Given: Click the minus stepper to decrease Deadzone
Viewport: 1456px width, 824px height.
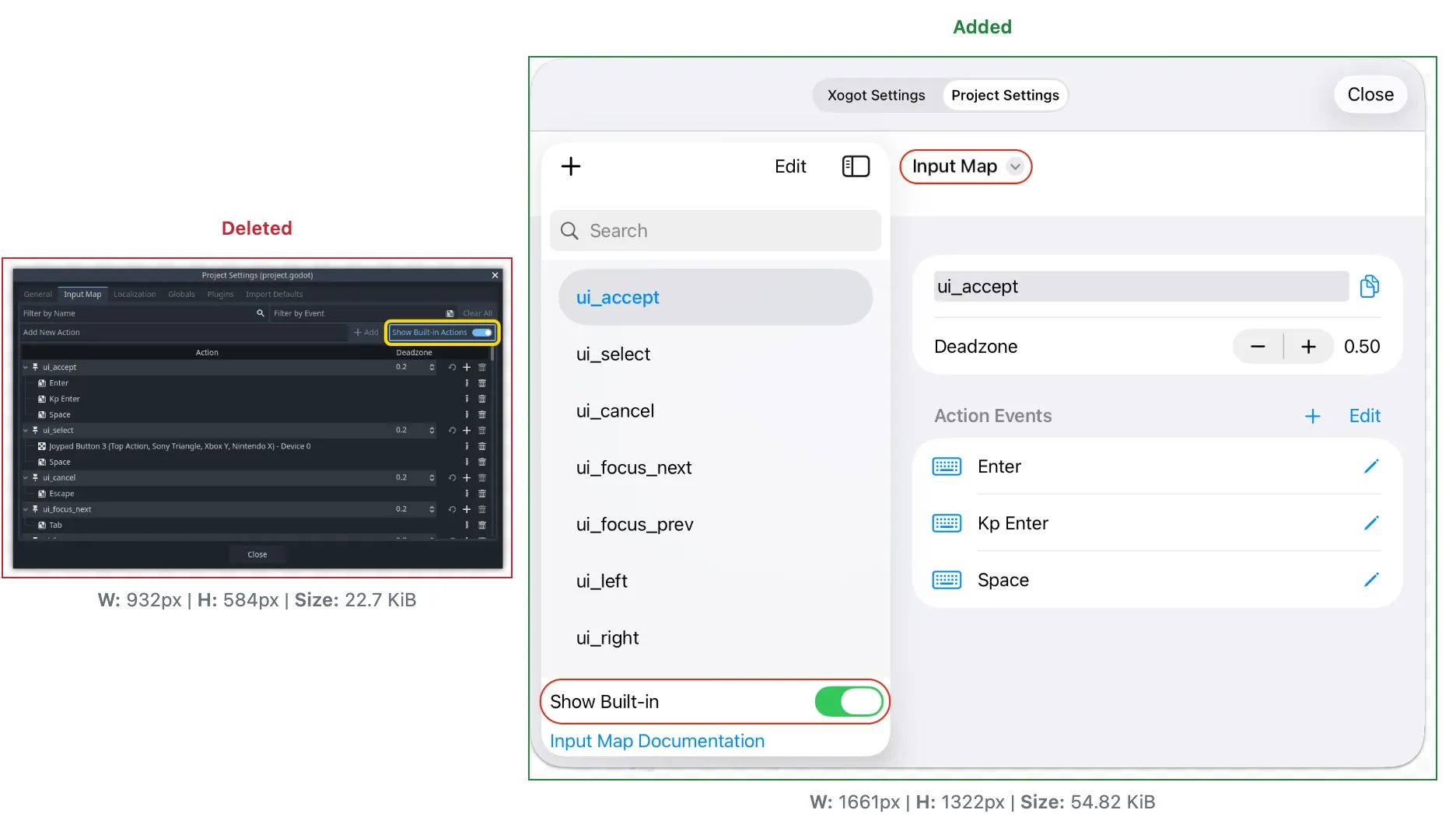Looking at the screenshot, I should coord(1258,346).
